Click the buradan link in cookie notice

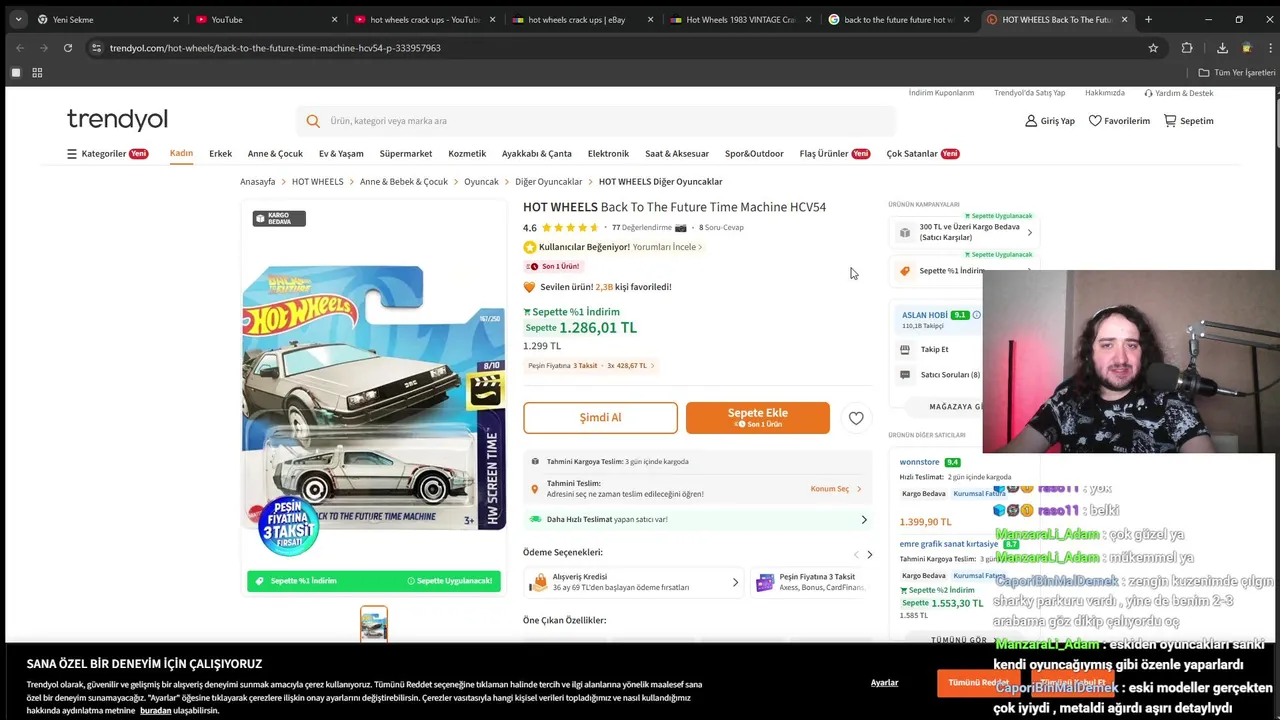tap(155, 711)
